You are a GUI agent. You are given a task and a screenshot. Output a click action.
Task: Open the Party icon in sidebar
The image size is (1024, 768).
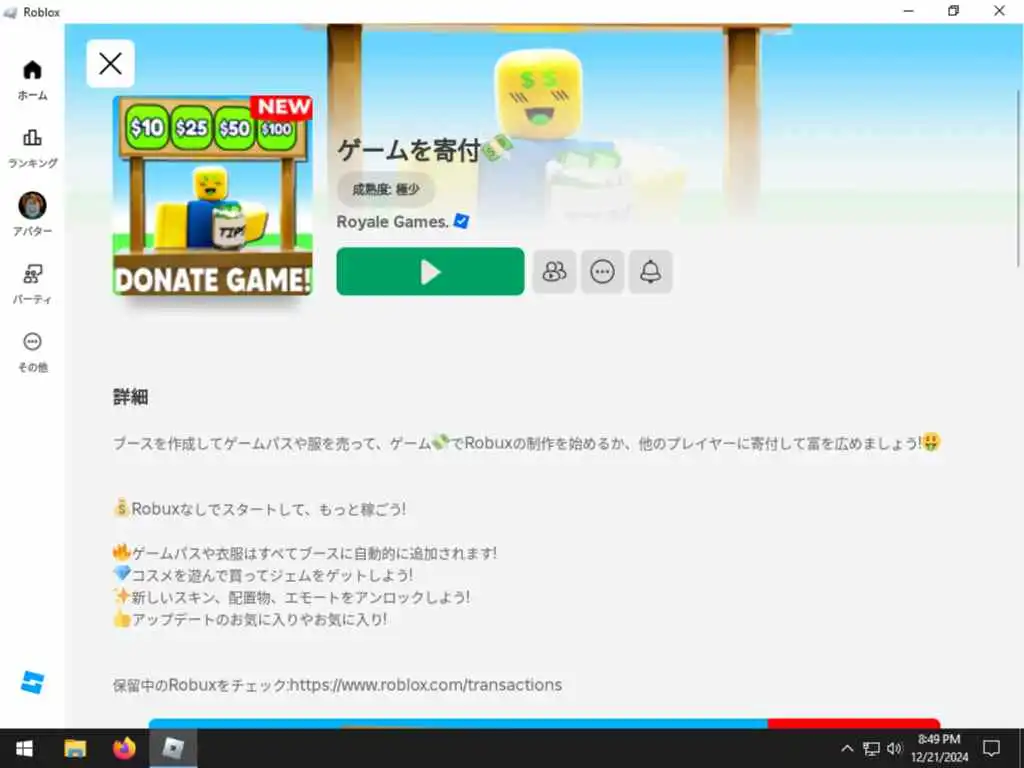click(x=32, y=274)
